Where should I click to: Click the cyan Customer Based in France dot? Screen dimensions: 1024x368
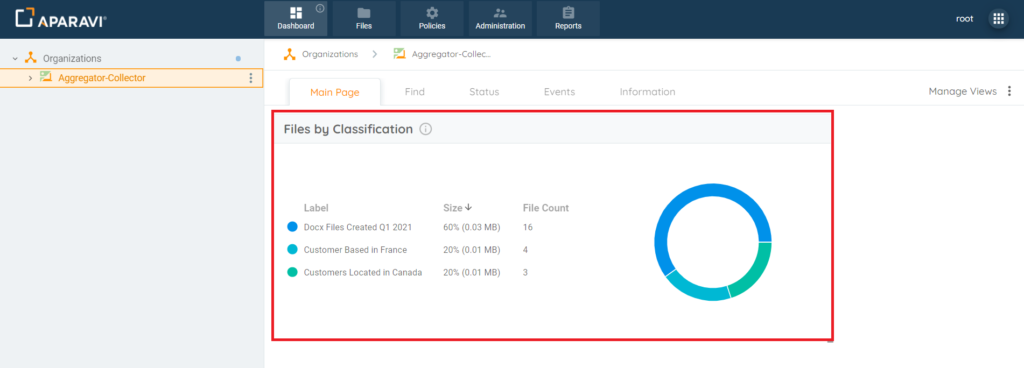tap(293, 249)
